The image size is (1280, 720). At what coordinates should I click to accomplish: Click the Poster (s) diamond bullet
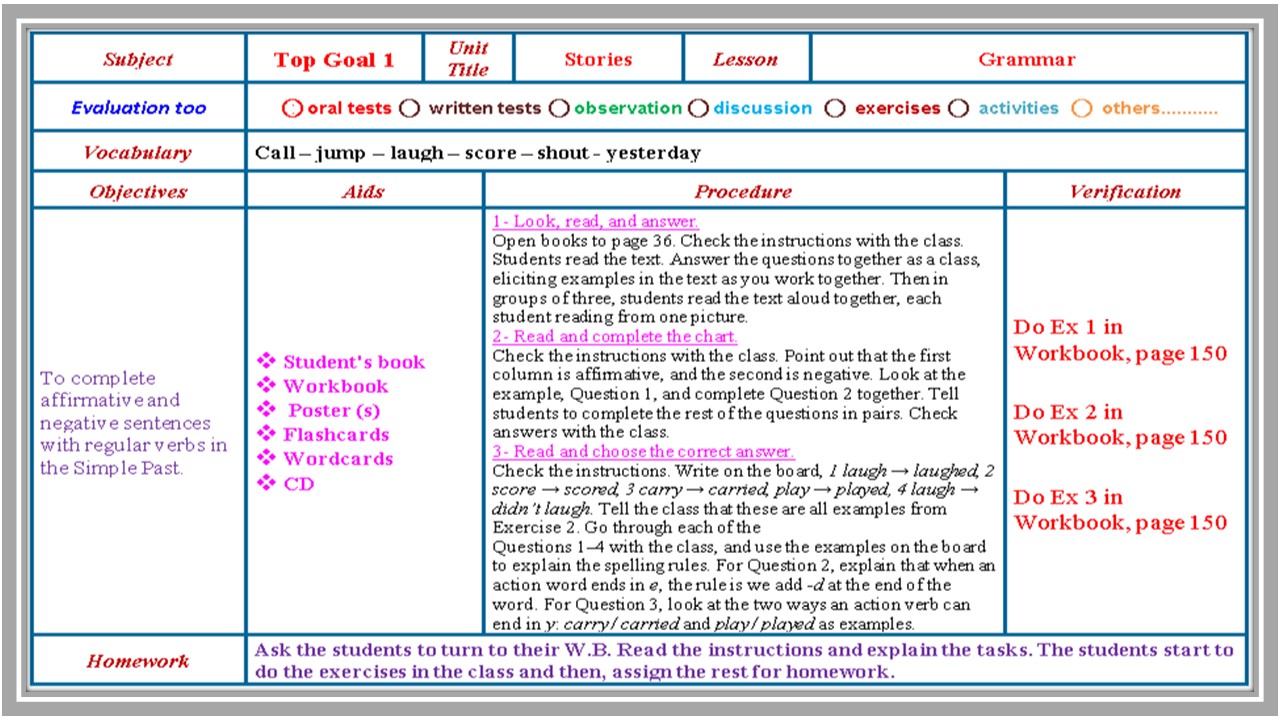pyautogui.click(x=266, y=409)
